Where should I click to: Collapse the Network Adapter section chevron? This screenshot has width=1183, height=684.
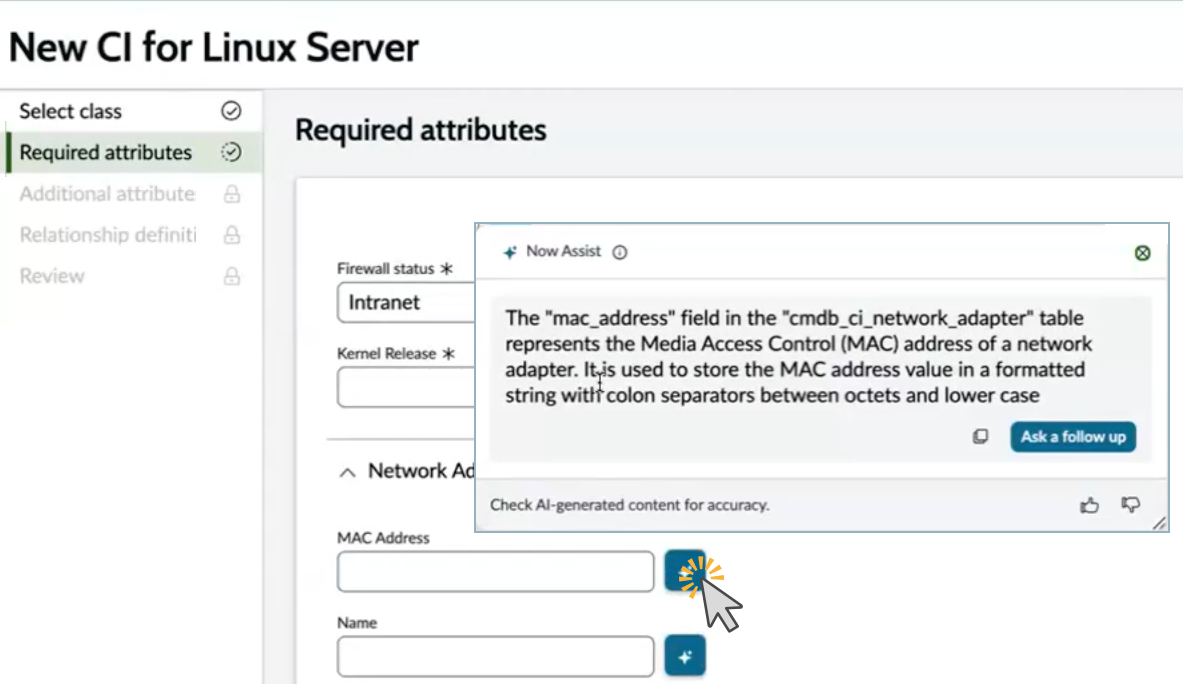point(347,473)
